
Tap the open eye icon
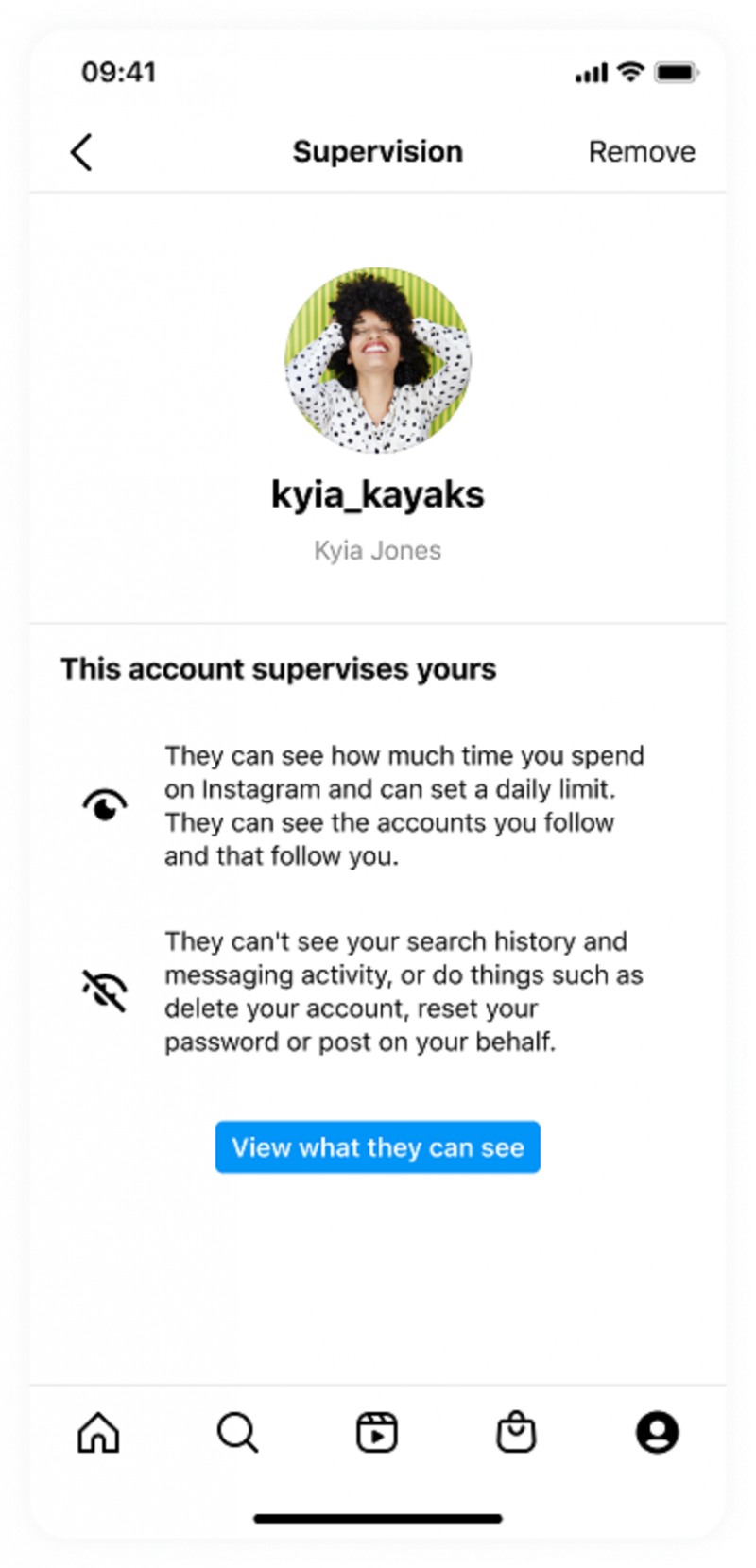tap(104, 805)
